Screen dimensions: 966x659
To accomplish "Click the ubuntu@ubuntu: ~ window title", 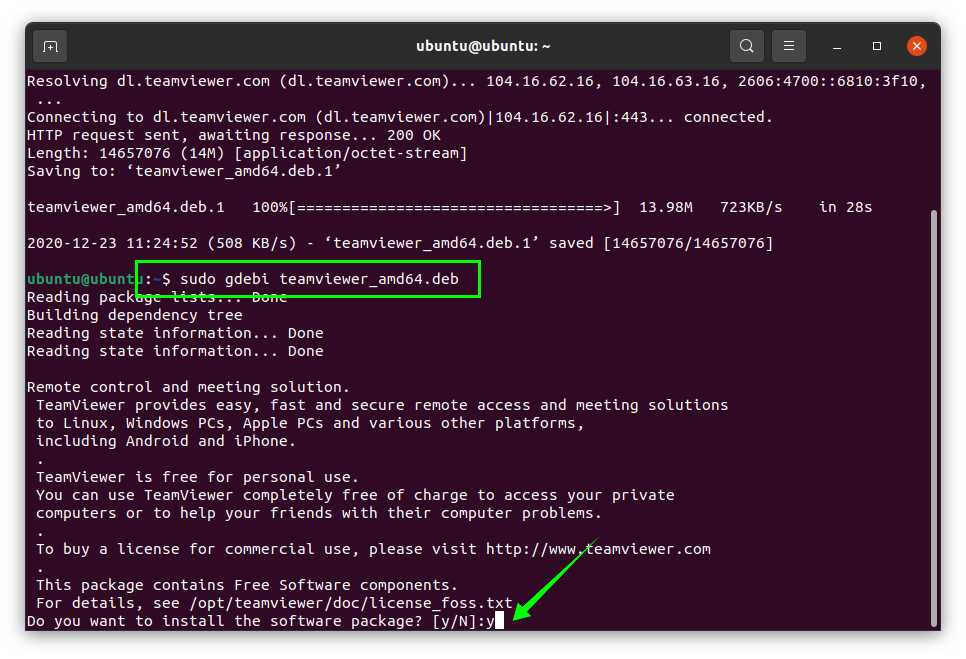I will 483,46.
